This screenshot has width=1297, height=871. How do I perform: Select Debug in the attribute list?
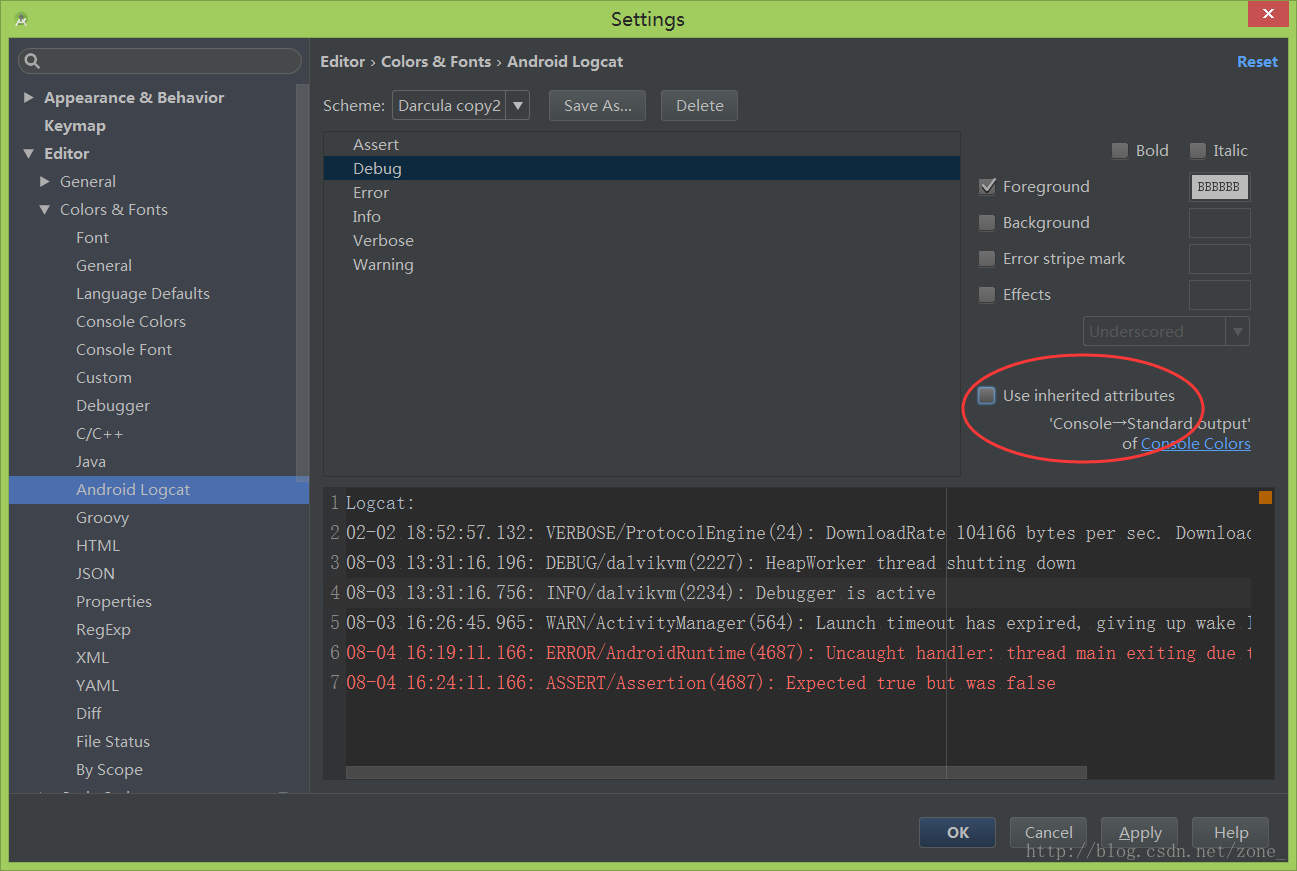pos(641,169)
